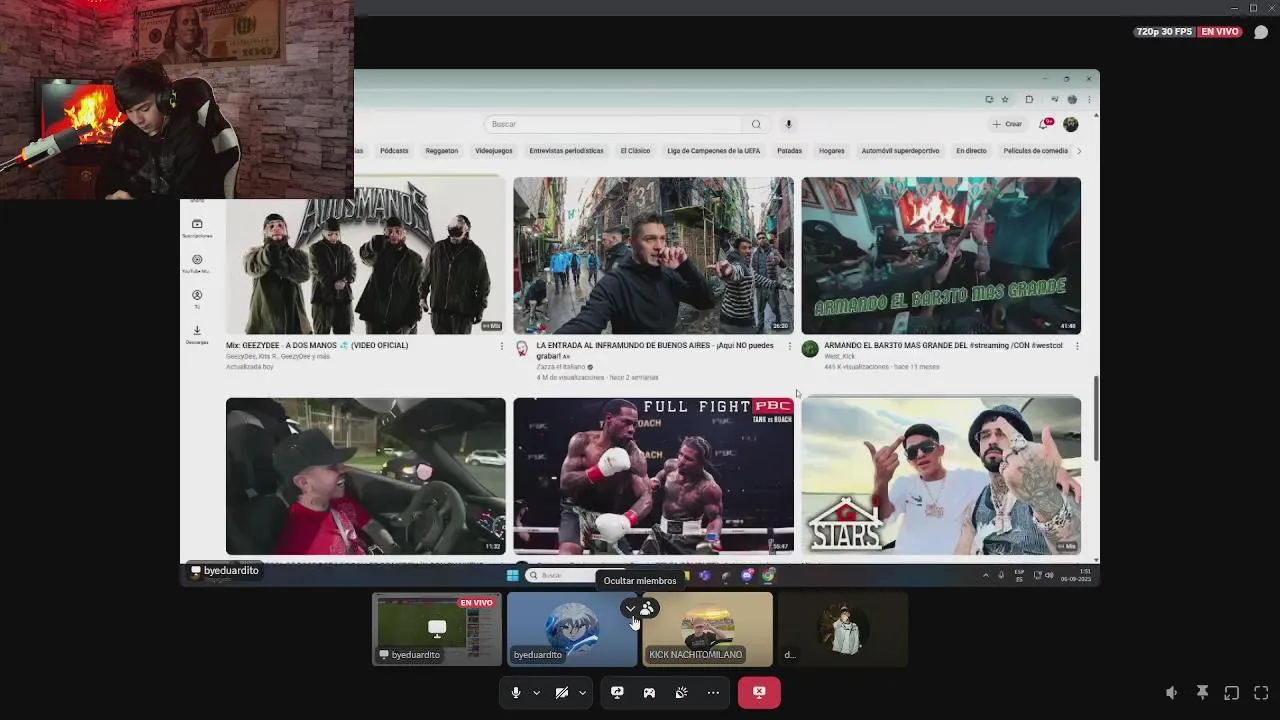1280x720 pixels.
Task: Select the 'Pódcasts' category chip
Action: pyautogui.click(x=394, y=151)
